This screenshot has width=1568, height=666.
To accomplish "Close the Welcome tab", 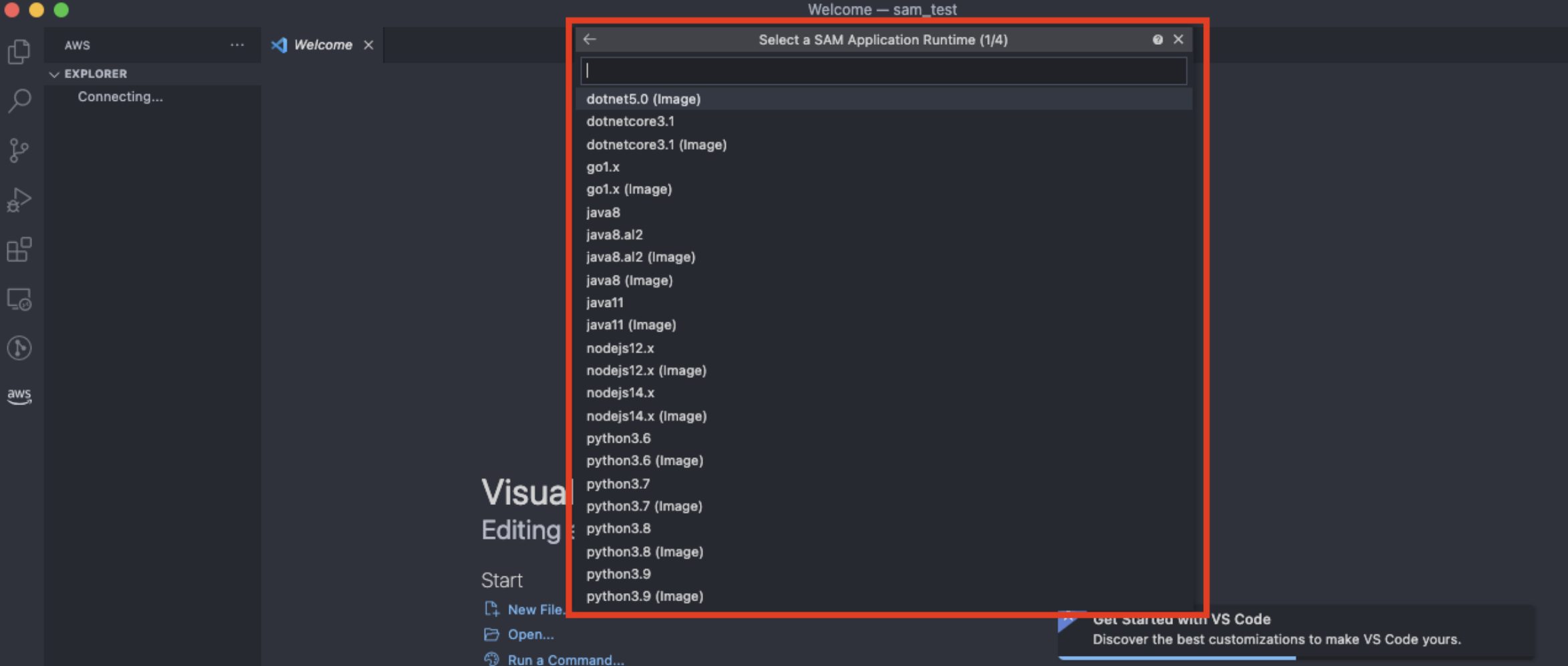I will tap(368, 45).
